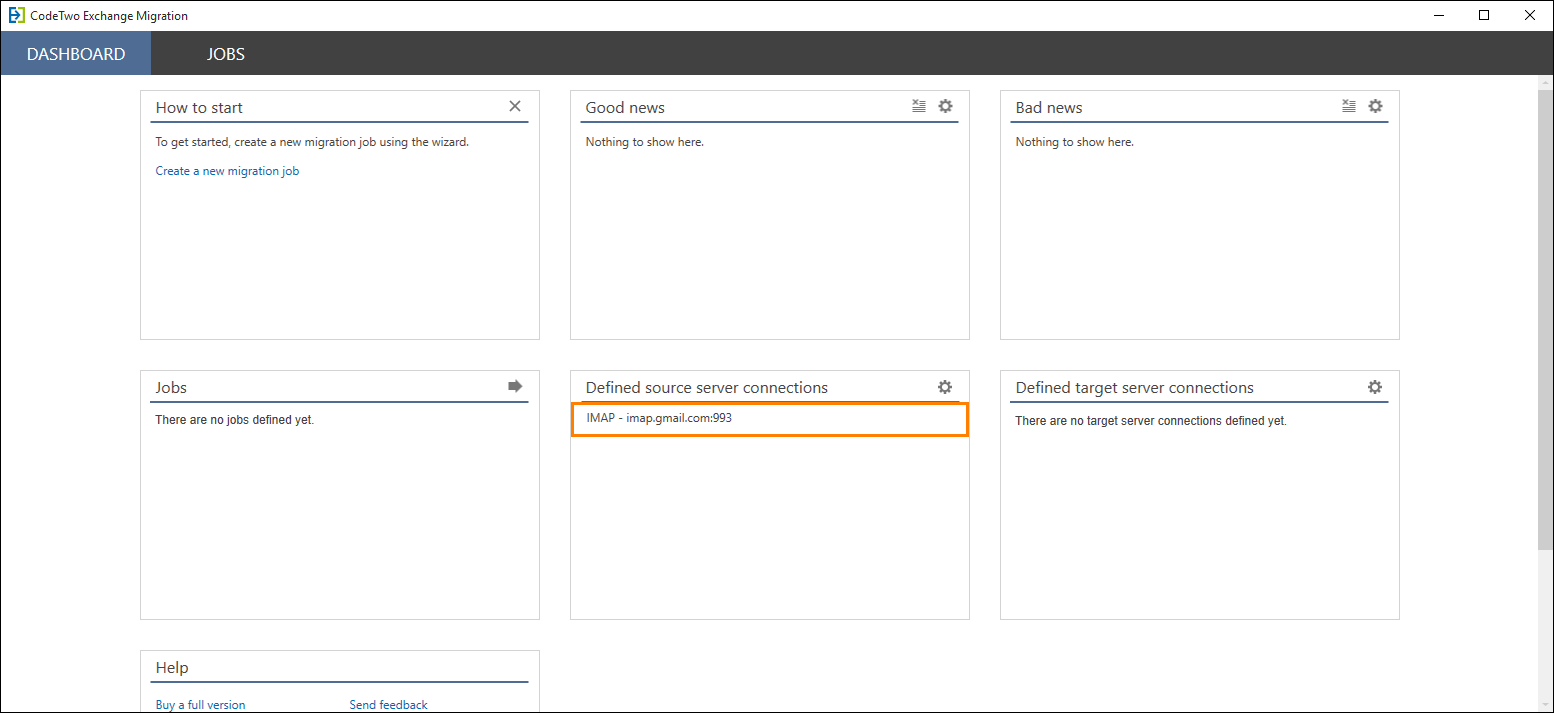Clear the Bad news list
The image size is (1554, 713).
[1349, 106]
